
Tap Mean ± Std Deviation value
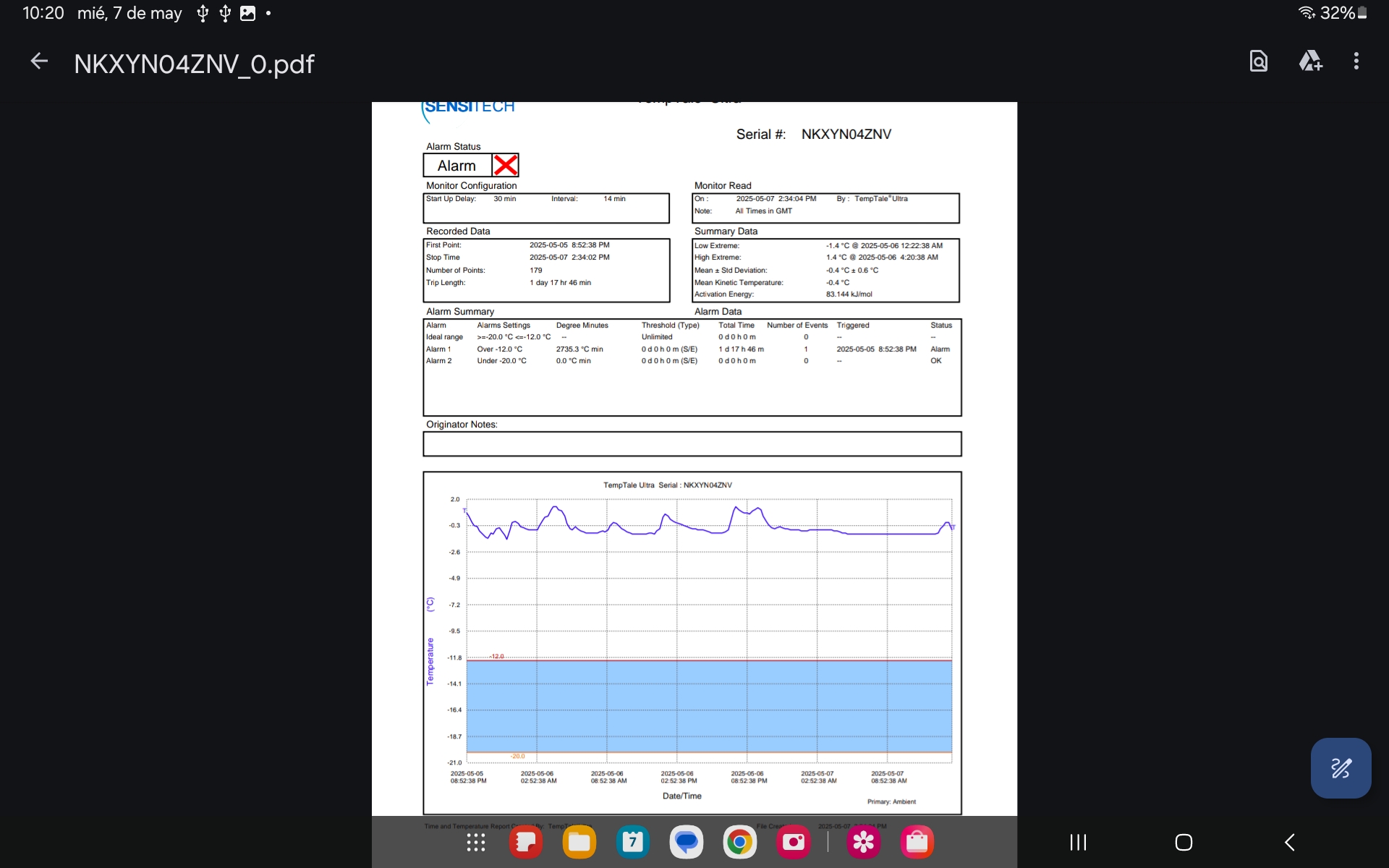[852, 271]
